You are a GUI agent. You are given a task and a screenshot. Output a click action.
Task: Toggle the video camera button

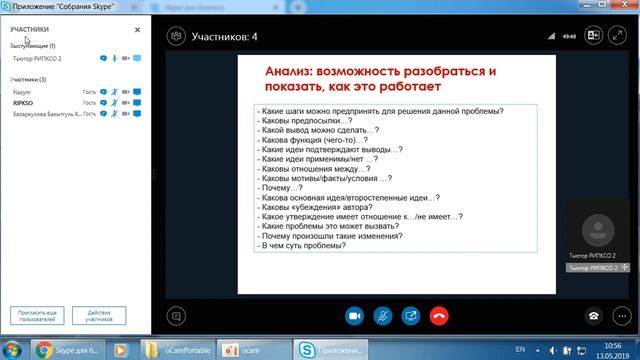coord(354,316)
